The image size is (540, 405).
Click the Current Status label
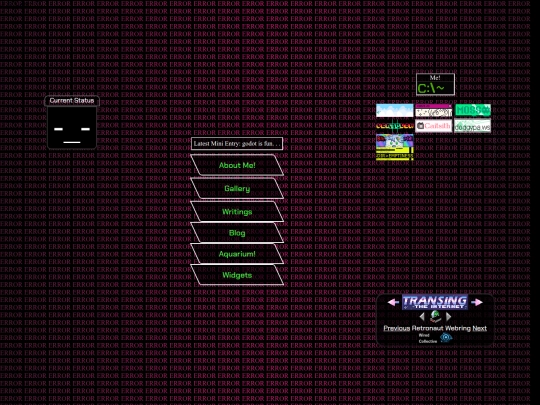[x=72, y=101]
